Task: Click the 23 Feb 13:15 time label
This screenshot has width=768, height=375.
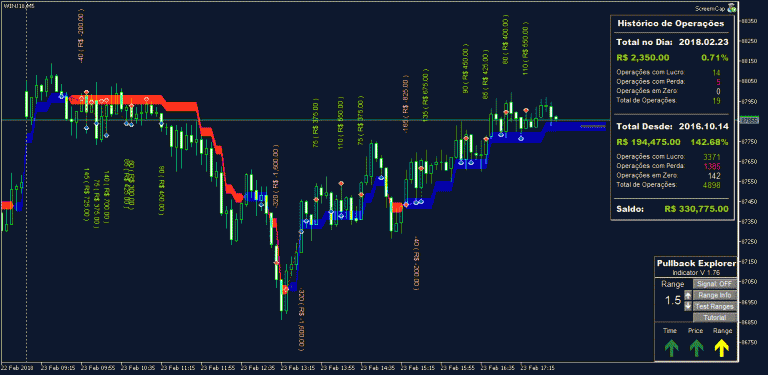Action: (x=298, y=367)
